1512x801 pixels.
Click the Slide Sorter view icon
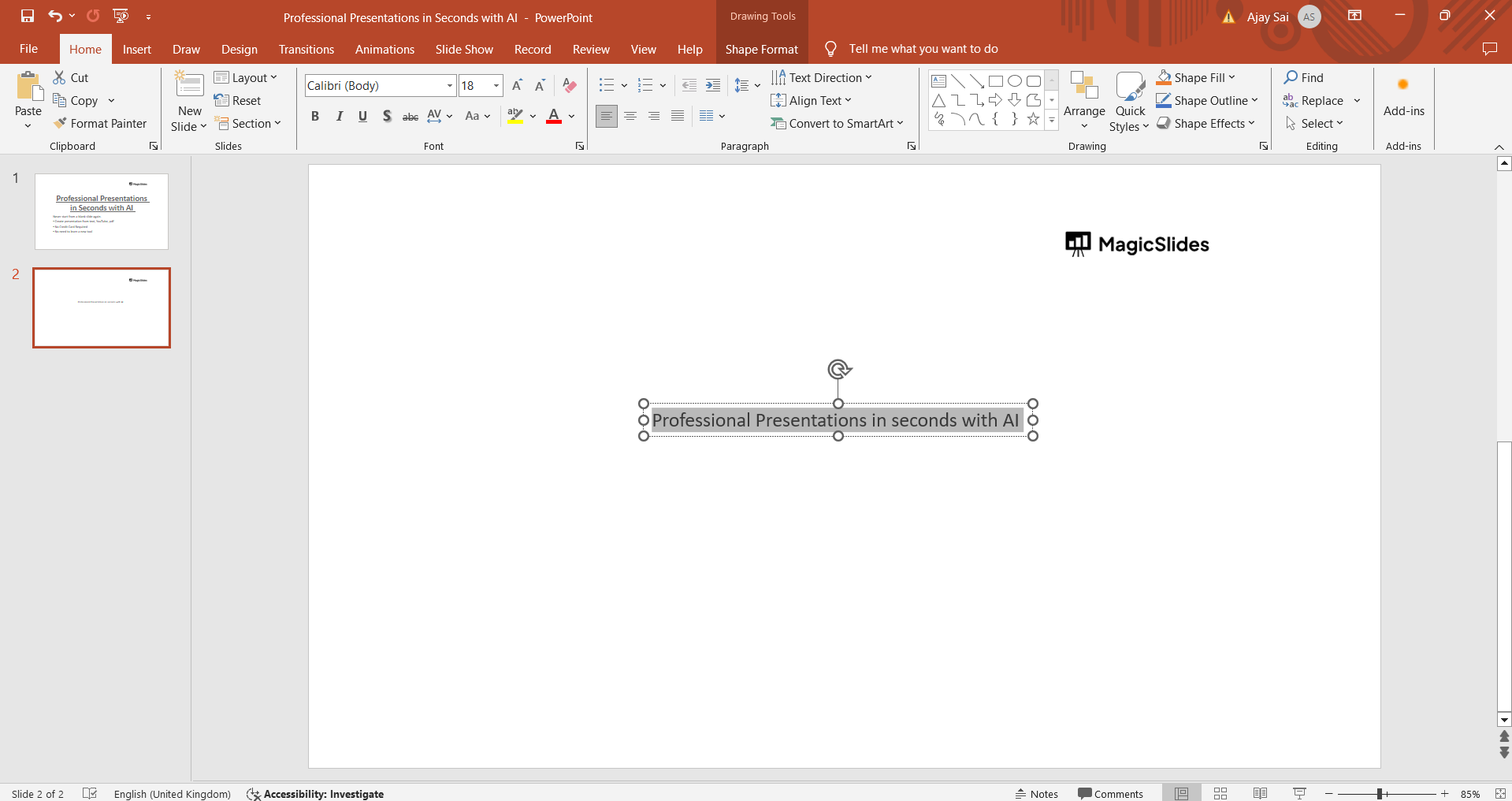(1220, 793)
